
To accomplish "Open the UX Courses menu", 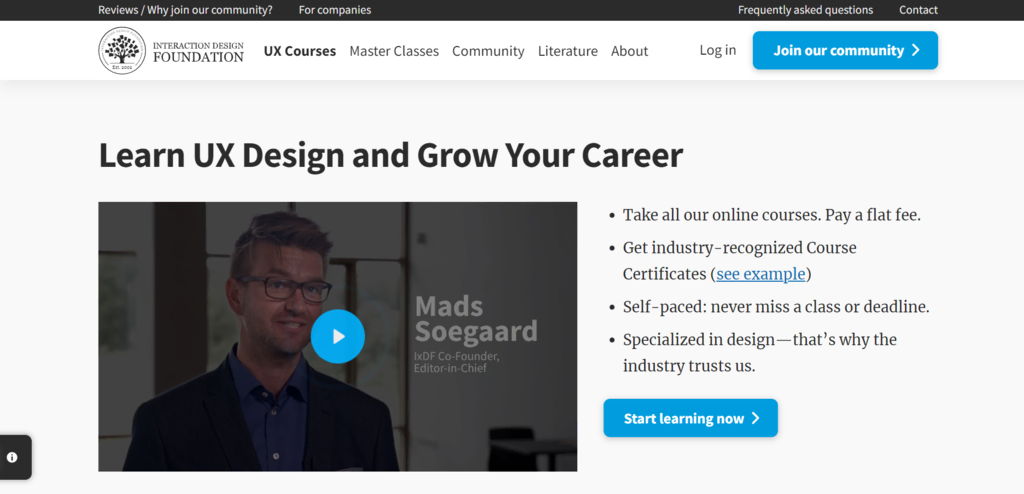I will (300, 51).
